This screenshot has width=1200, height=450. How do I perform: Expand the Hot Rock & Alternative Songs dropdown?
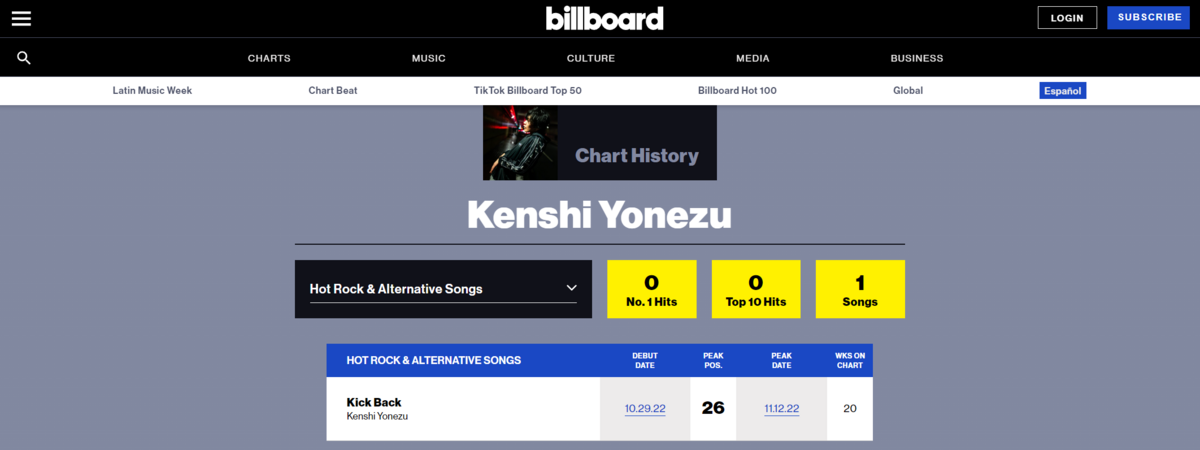point(444,289)
